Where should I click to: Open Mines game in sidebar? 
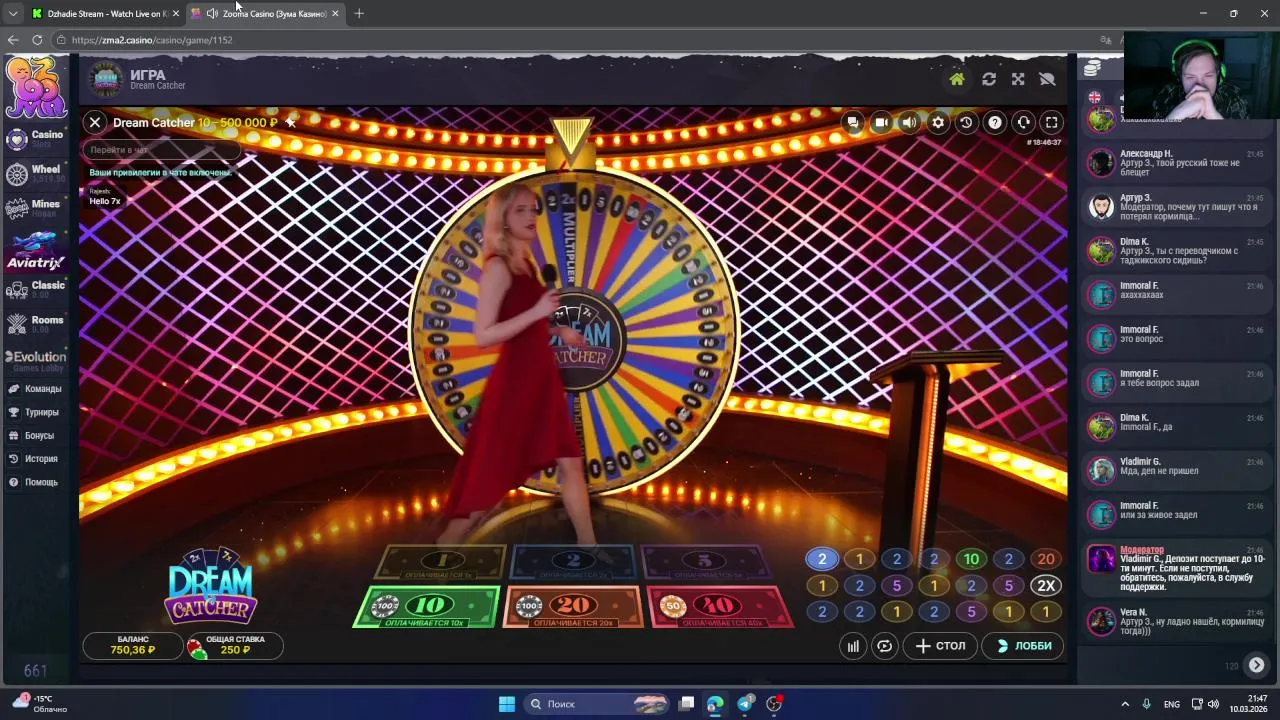coord(36,208)
